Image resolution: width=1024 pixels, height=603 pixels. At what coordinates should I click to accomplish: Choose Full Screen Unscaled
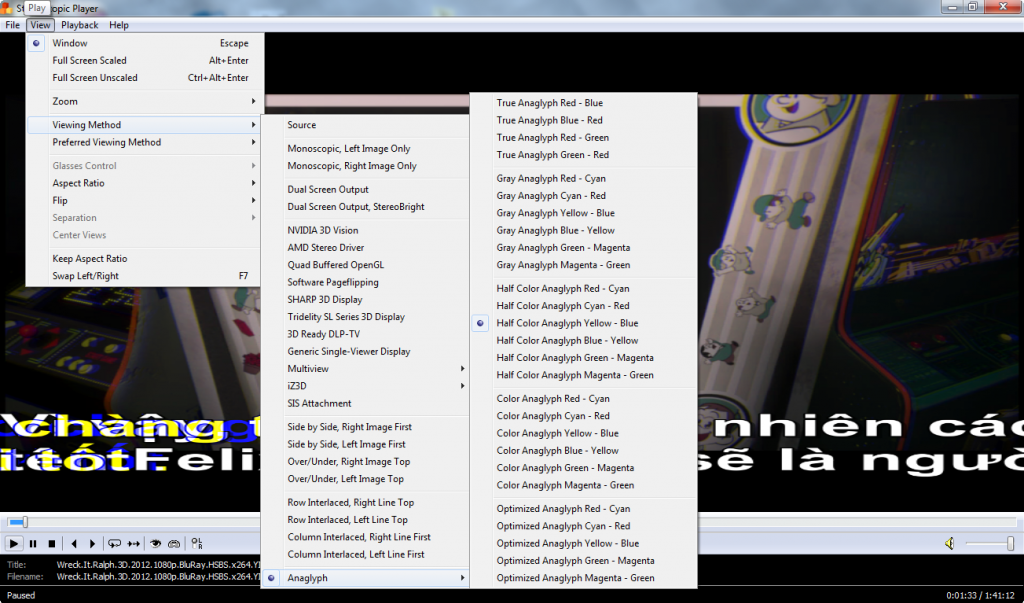pos(145,77)
